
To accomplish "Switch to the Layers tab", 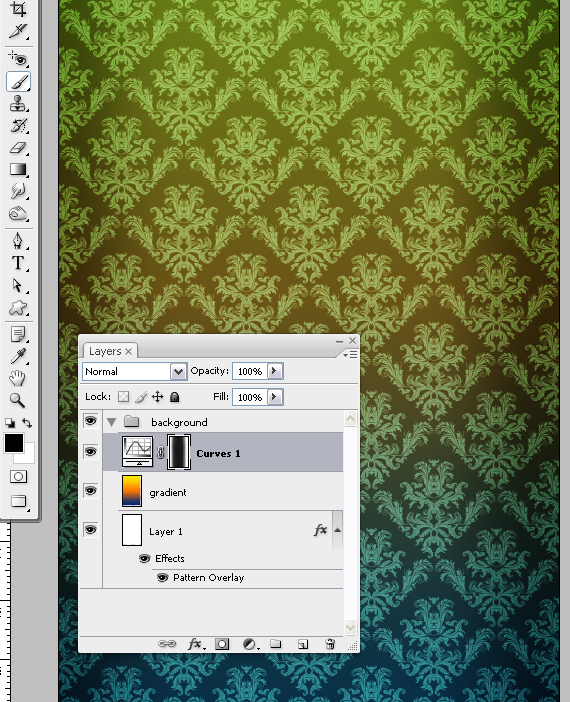I will pos(105,351).
